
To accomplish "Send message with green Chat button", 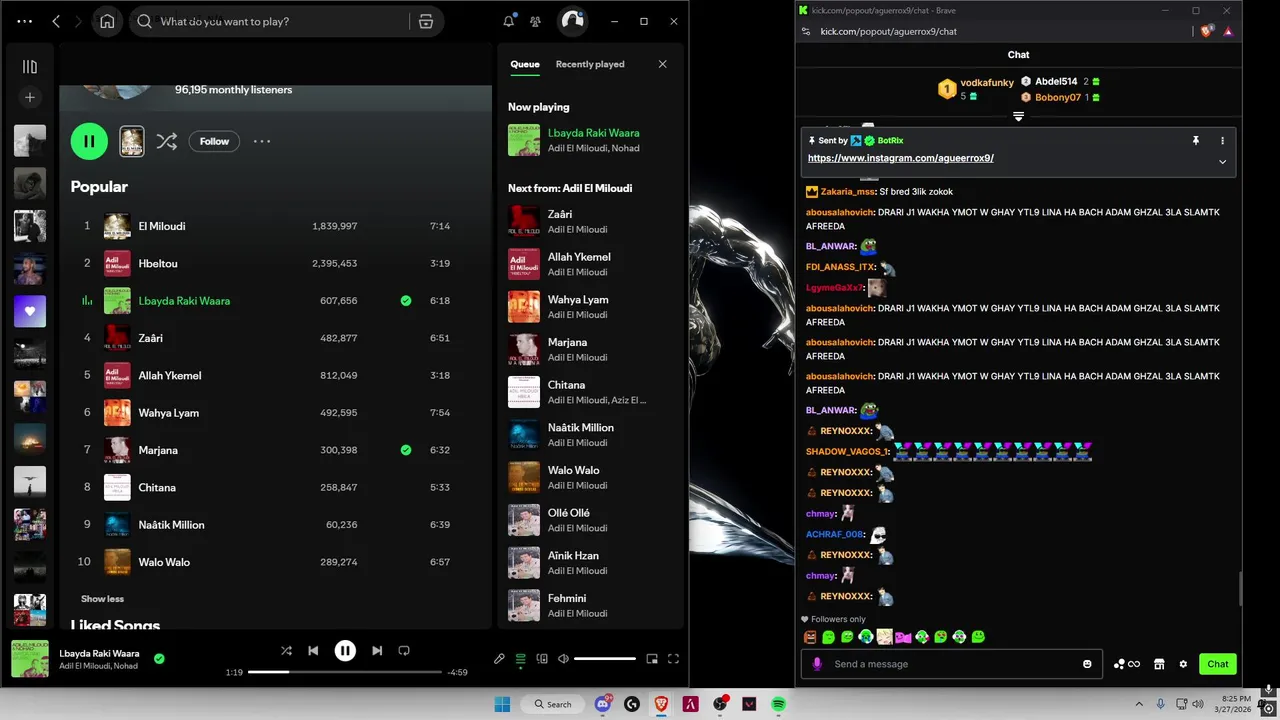I will (x=1218, y=664).
